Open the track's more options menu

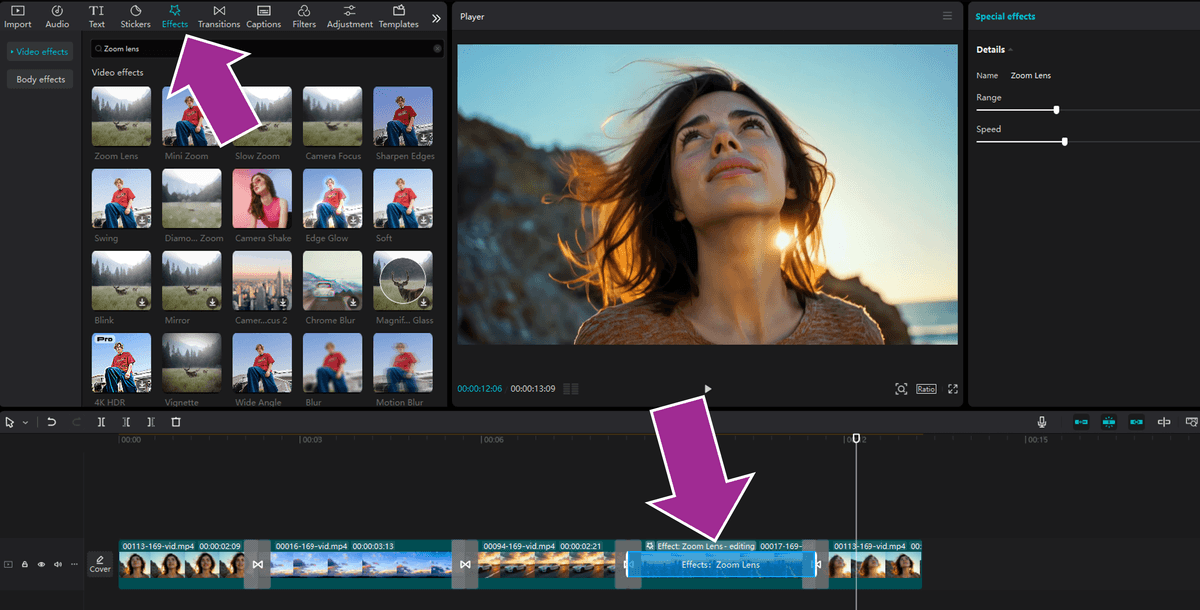74,565
